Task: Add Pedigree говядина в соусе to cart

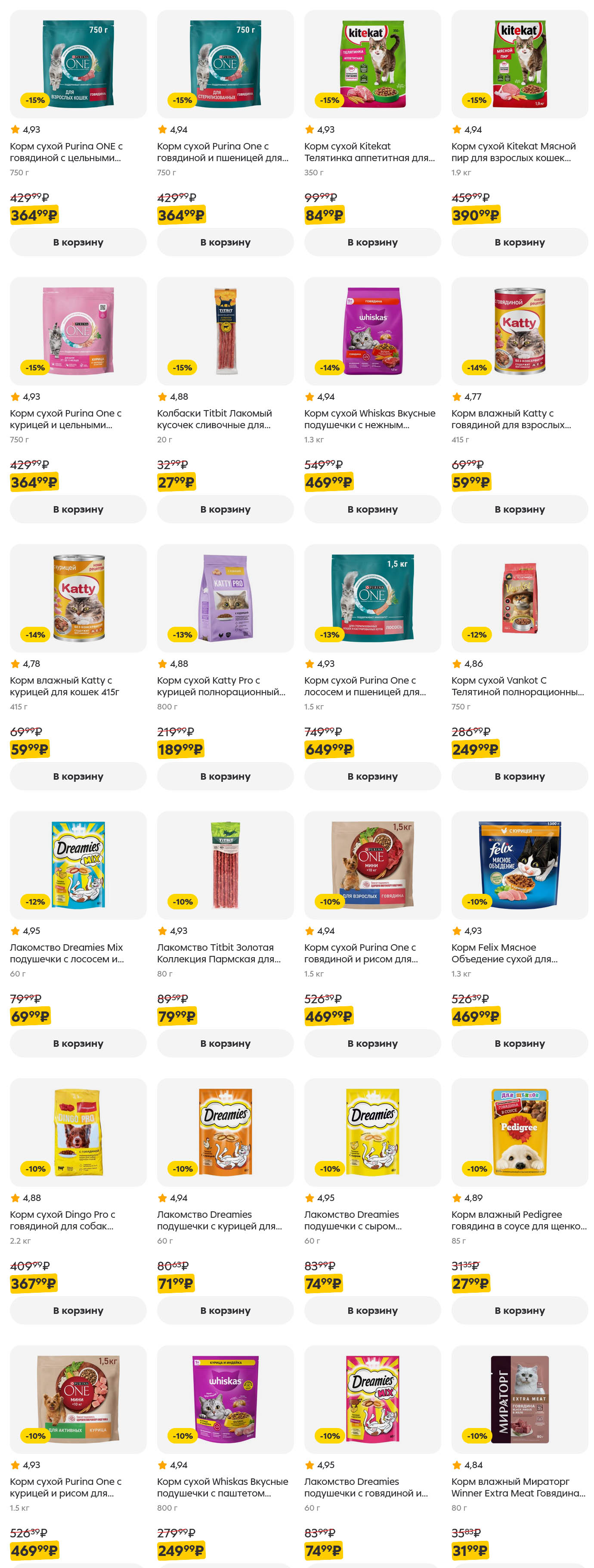Action: pyautogui.click(x=519, y=1310)
